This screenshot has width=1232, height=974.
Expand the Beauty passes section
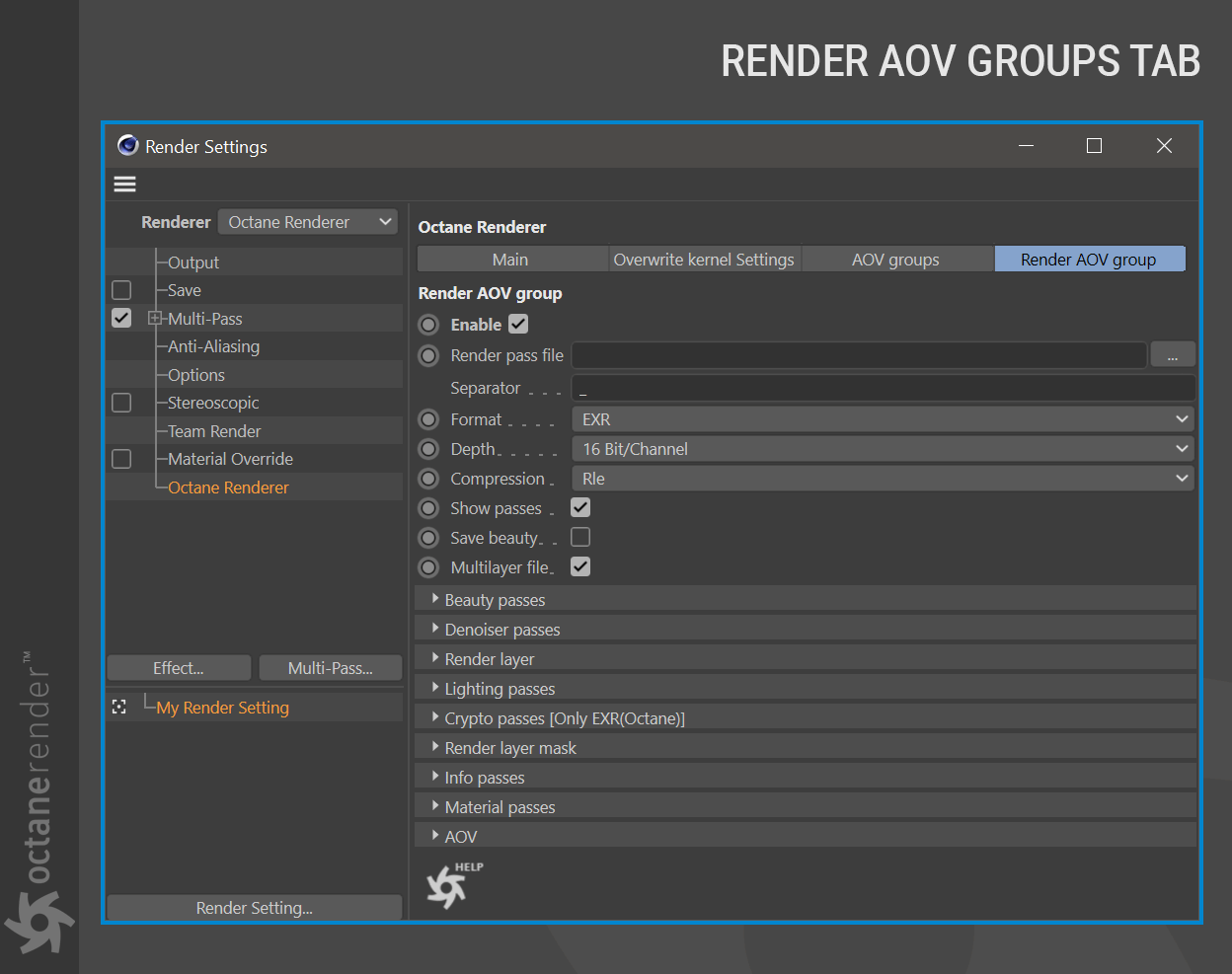tap(806, 599)
